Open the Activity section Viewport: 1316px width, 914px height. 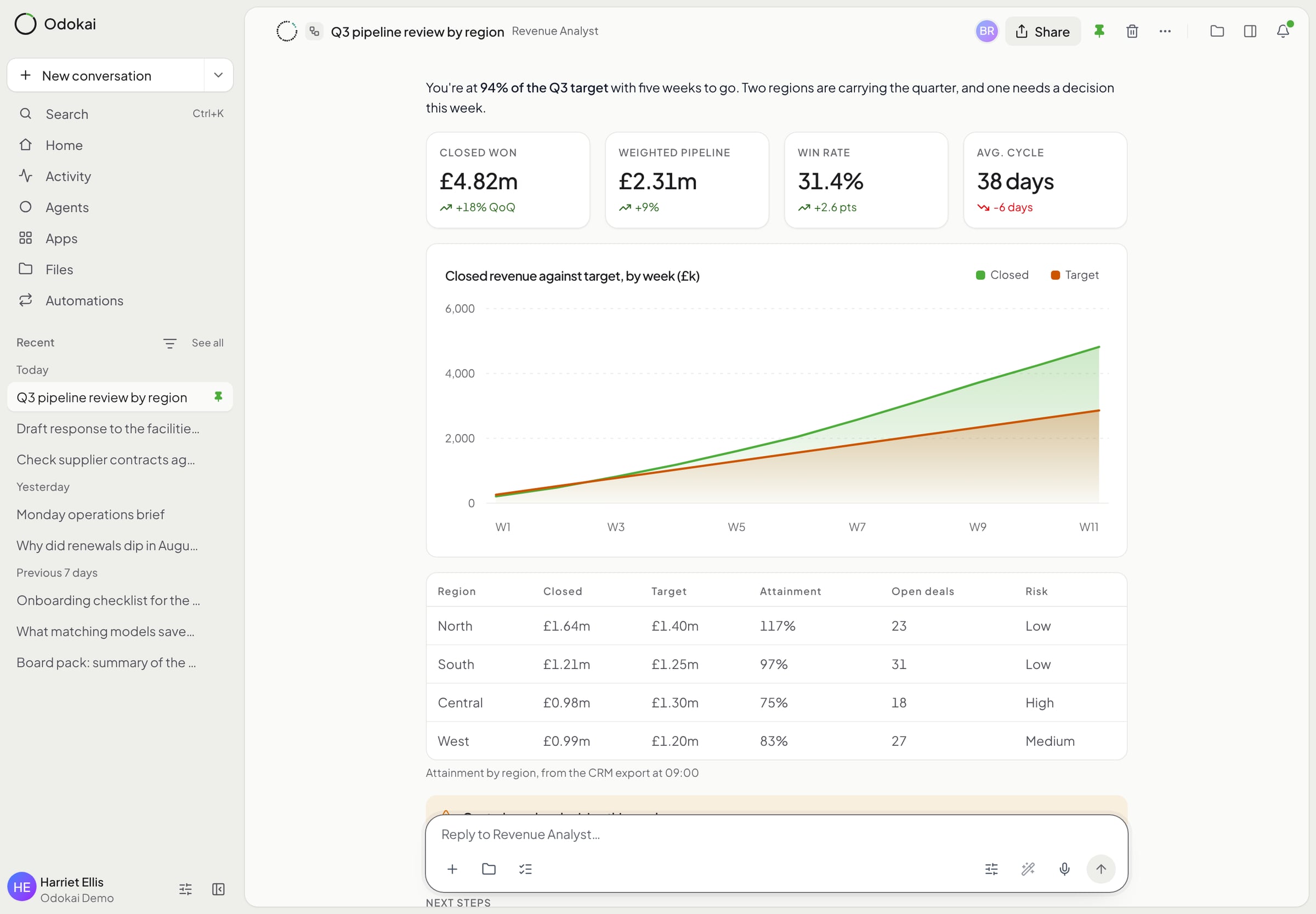click(x=120, y=176)
